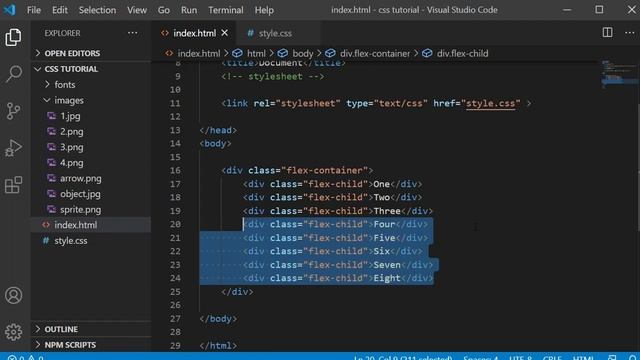Viewport: 640px width, 360px height.
Task: Open arrow.png in the explorer
Action: [x=80, y=178]
